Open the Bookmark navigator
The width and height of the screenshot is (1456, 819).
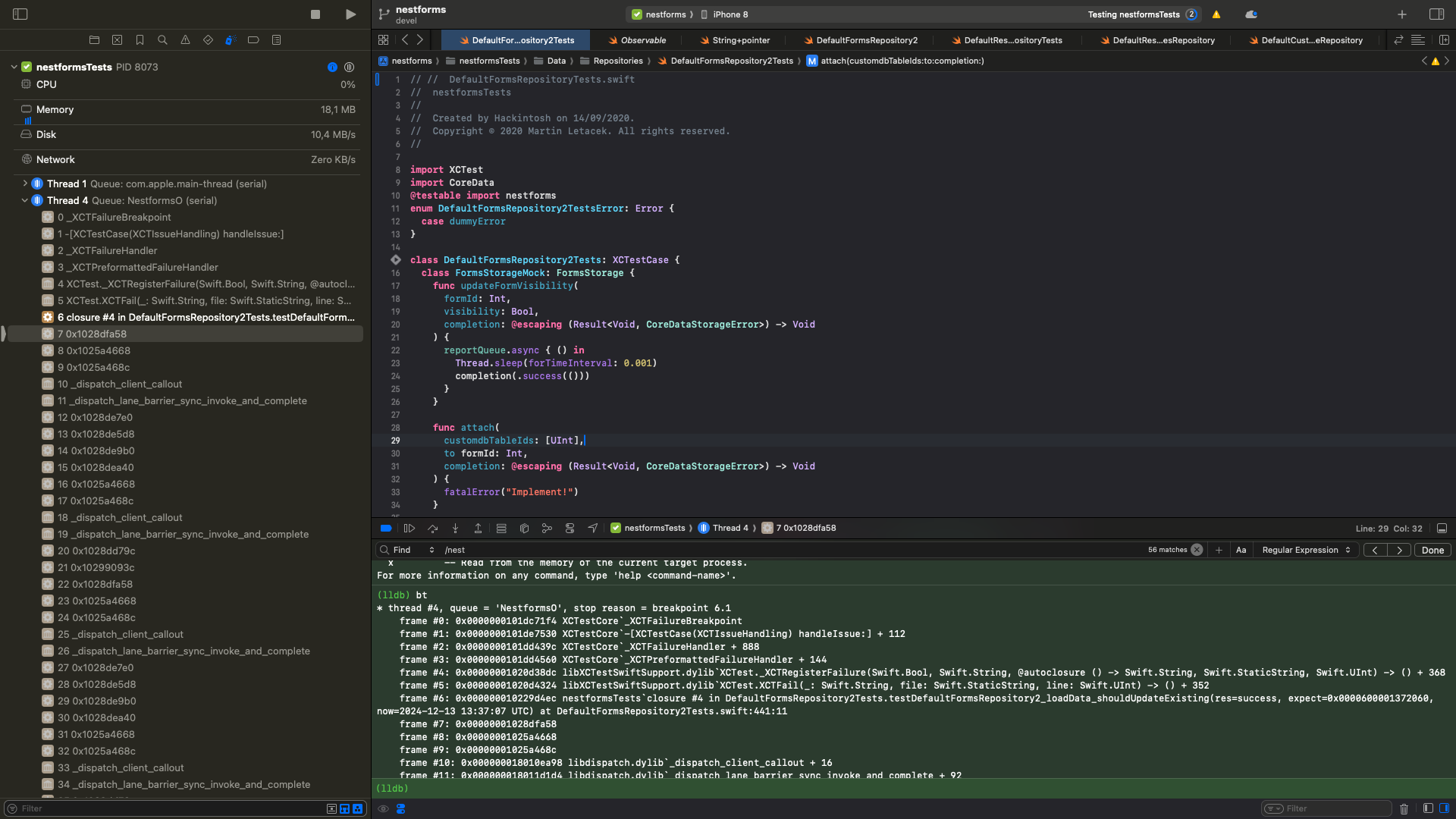pos(140,40)
